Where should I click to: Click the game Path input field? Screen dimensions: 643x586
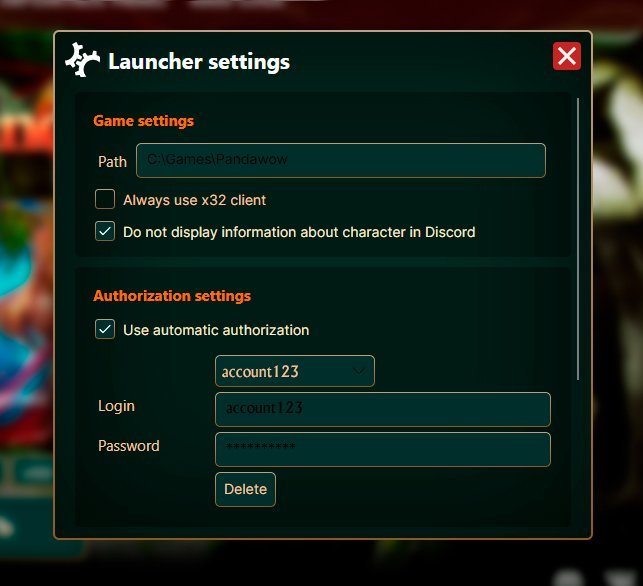341,160
